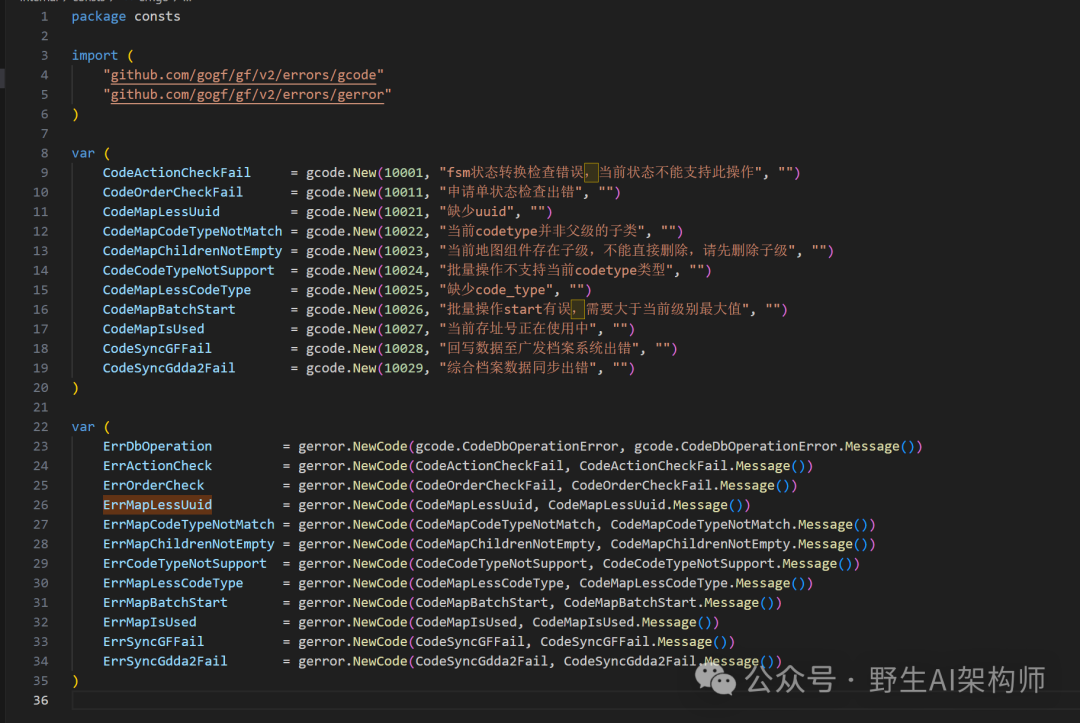Click CodeMapLessCodeType on line 15
This screenshot has width=1080, height=723.
[x=176, y=290]
